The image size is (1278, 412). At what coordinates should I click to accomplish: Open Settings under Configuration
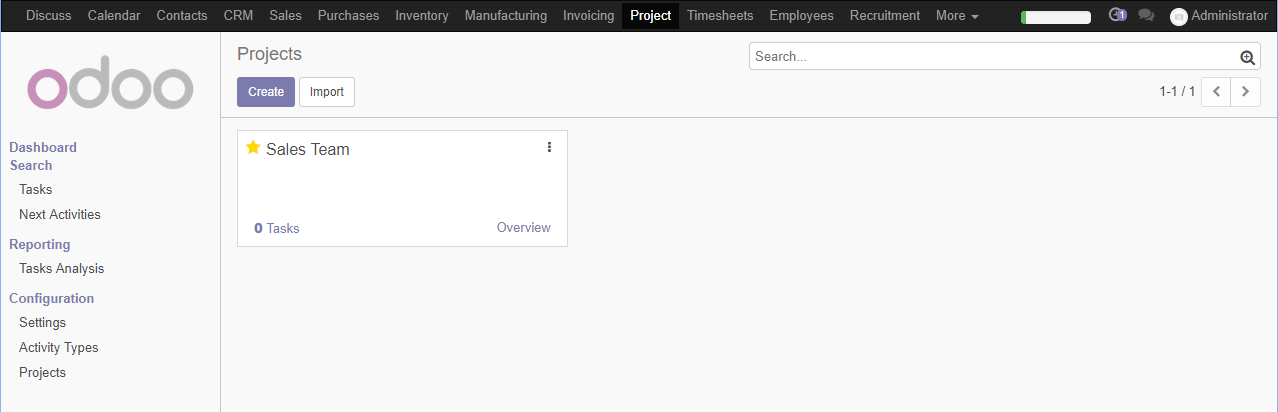coord(43,322)
